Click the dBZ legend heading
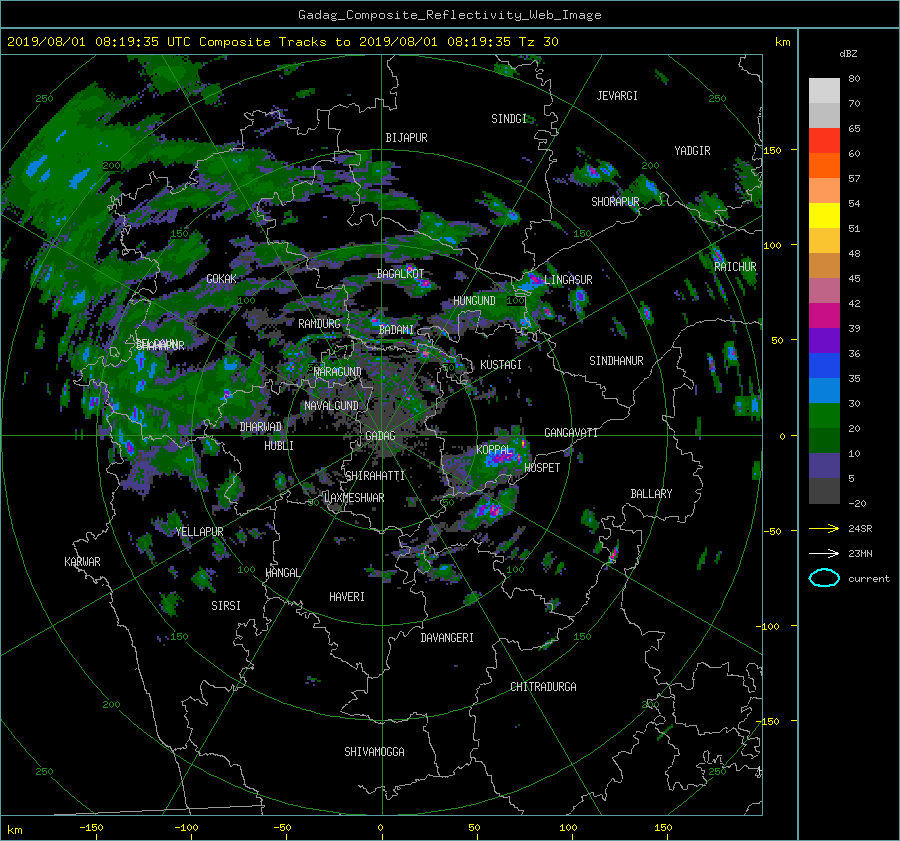Screen dimensions: 900x841 coord(848,54)
